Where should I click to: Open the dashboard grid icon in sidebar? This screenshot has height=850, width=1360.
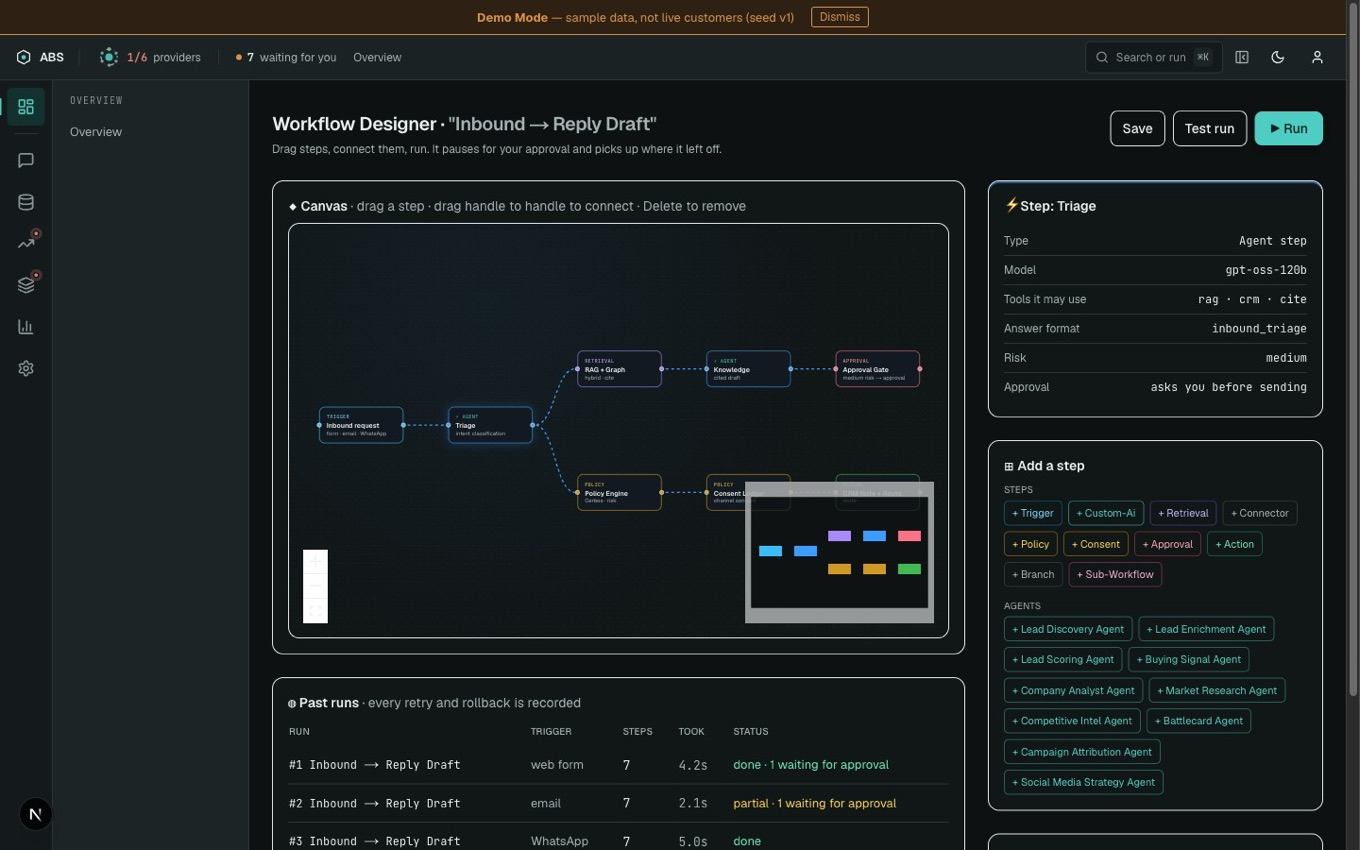(x=26, y=107)
